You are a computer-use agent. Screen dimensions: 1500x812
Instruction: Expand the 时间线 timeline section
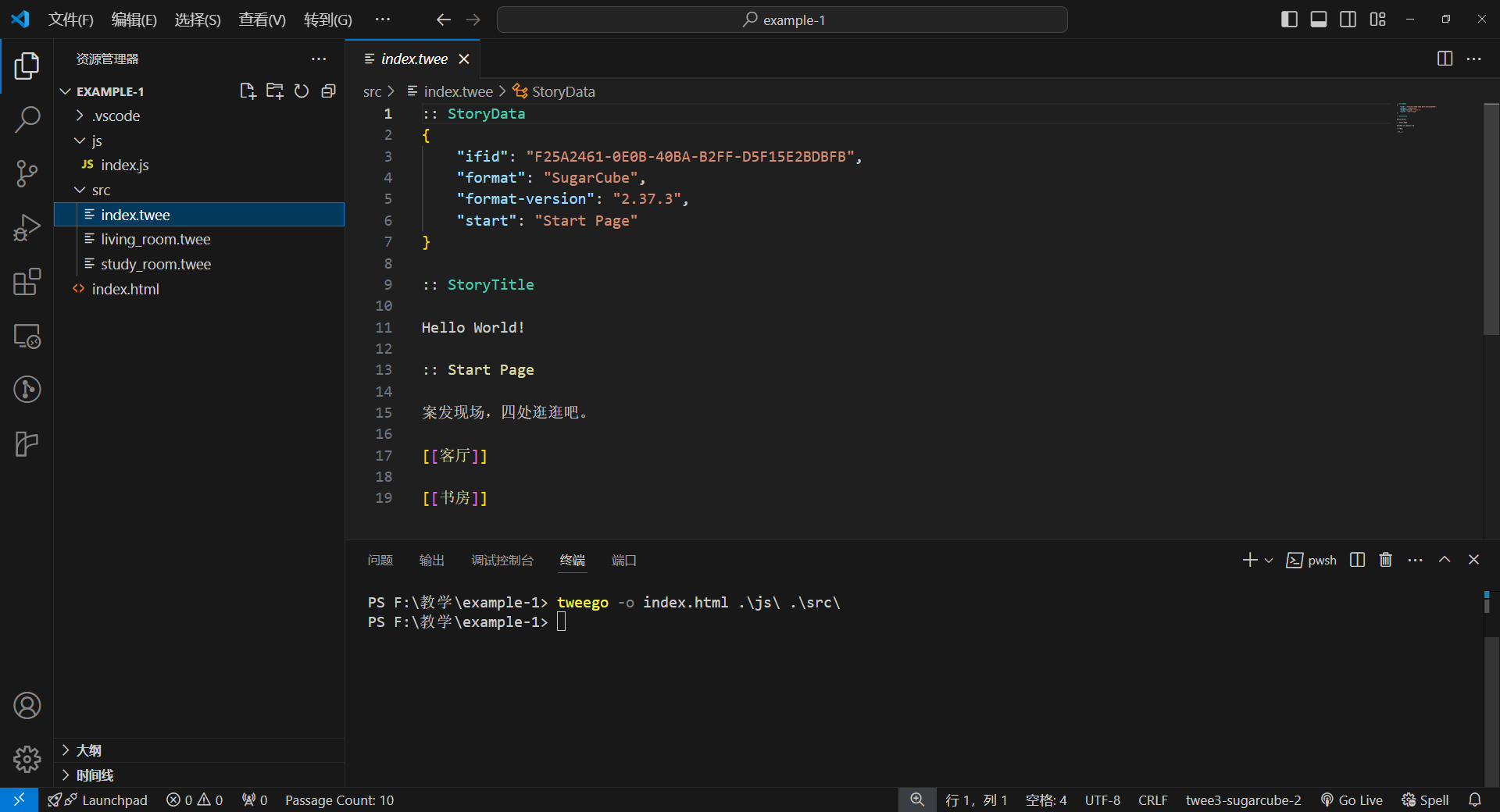[199, 775]
